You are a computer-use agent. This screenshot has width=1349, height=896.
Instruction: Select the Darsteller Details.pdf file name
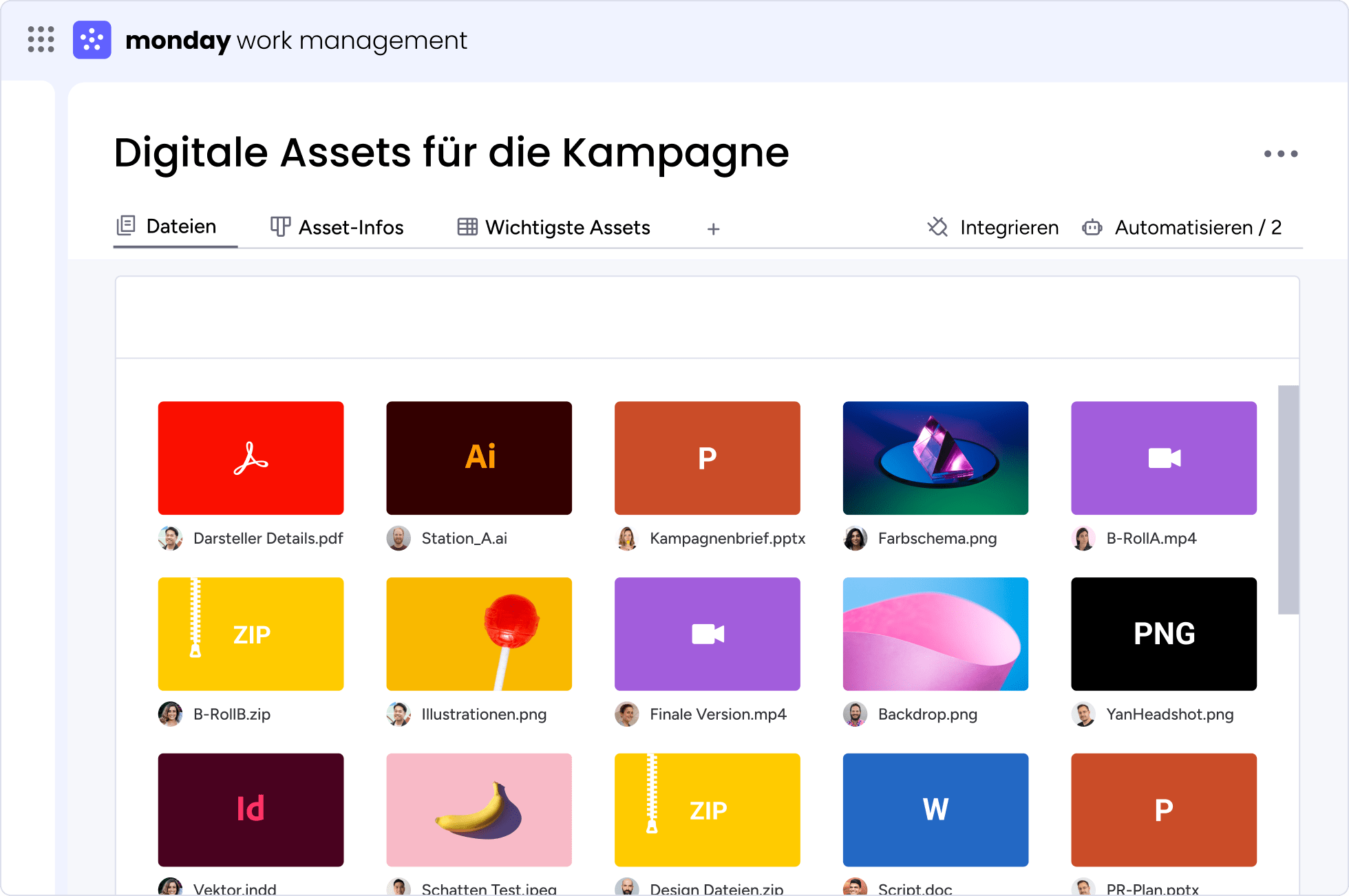[268, 538]
